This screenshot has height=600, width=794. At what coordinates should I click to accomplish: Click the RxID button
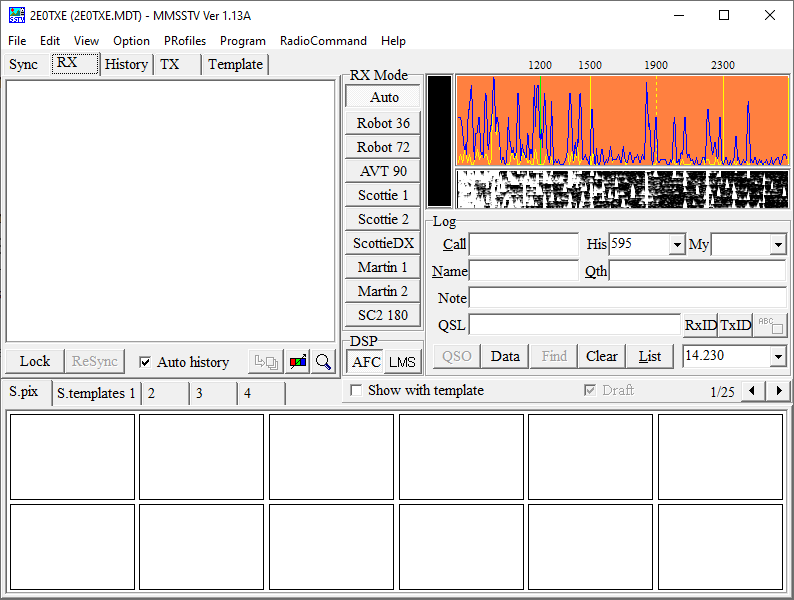700,325
